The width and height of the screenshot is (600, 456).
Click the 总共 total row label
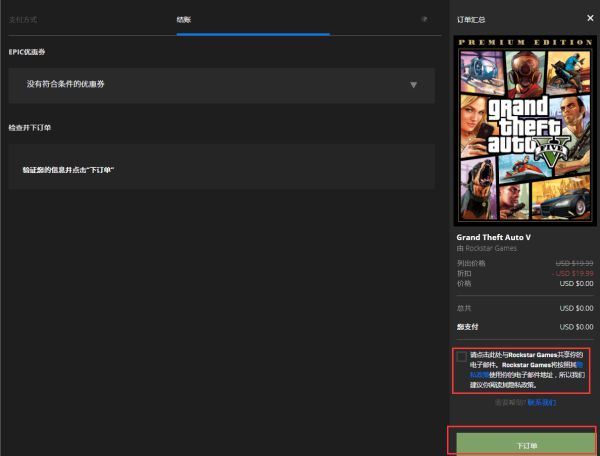(464, 308)
